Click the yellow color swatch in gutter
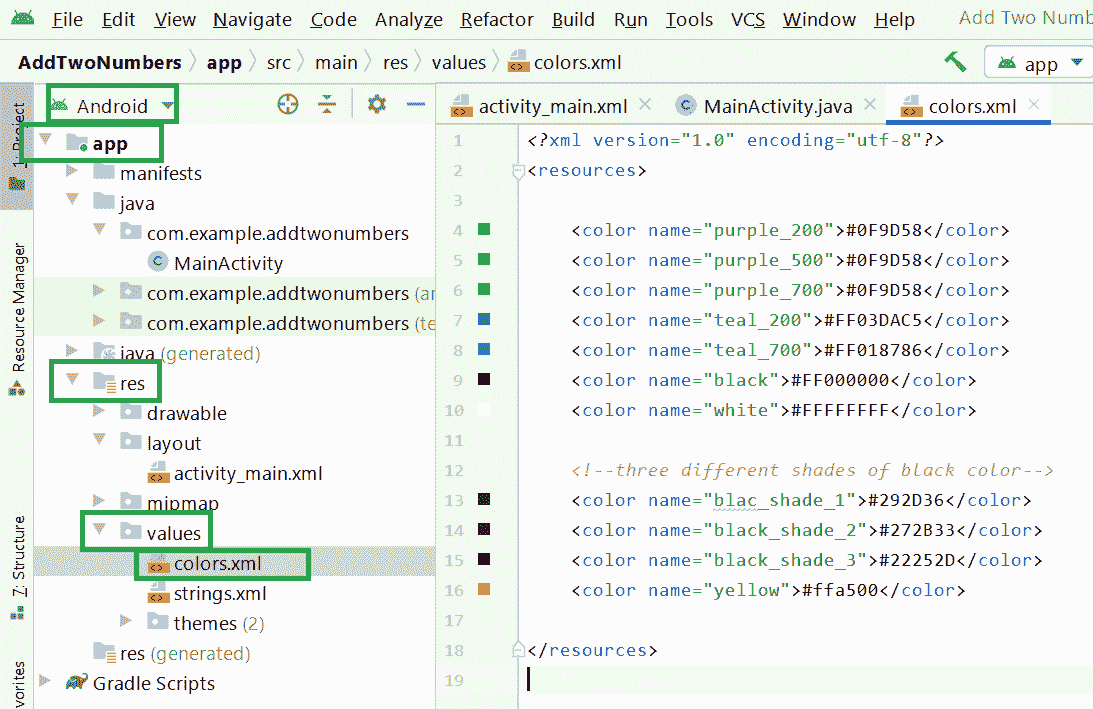This screenshot has height=709, width=1093. tap(484, 590)
